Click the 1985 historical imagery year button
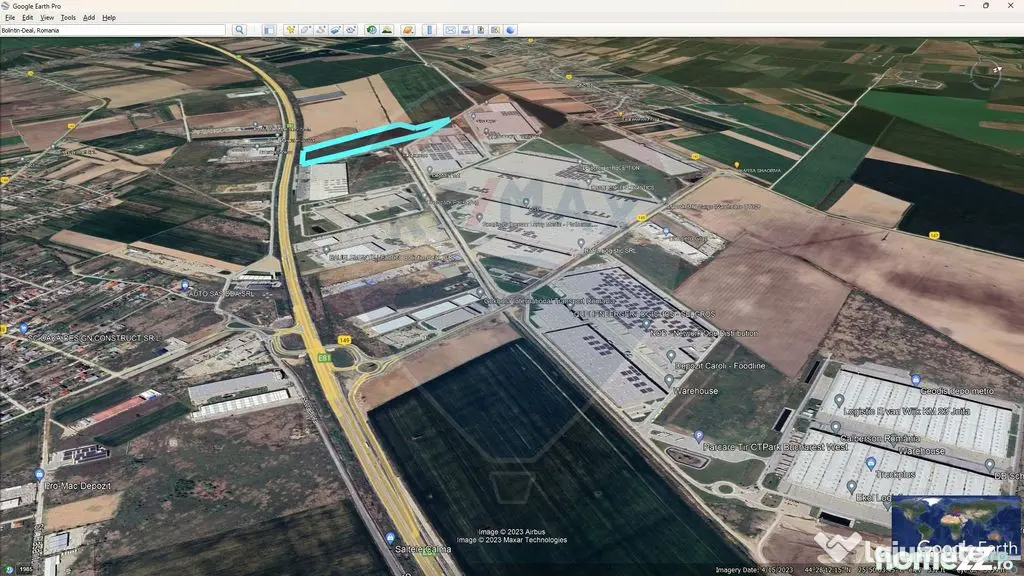This screenshot has width=1024, height=576. (25, 569)
